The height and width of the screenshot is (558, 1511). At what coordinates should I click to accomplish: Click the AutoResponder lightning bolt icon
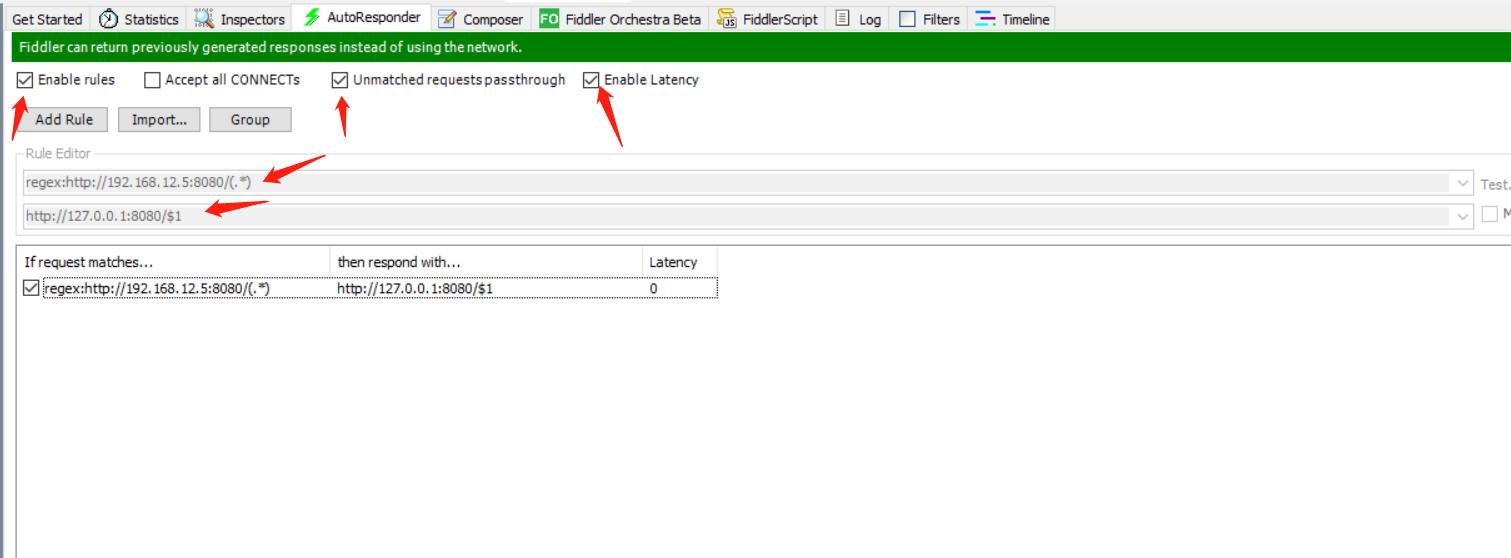(x=312, y=17)
